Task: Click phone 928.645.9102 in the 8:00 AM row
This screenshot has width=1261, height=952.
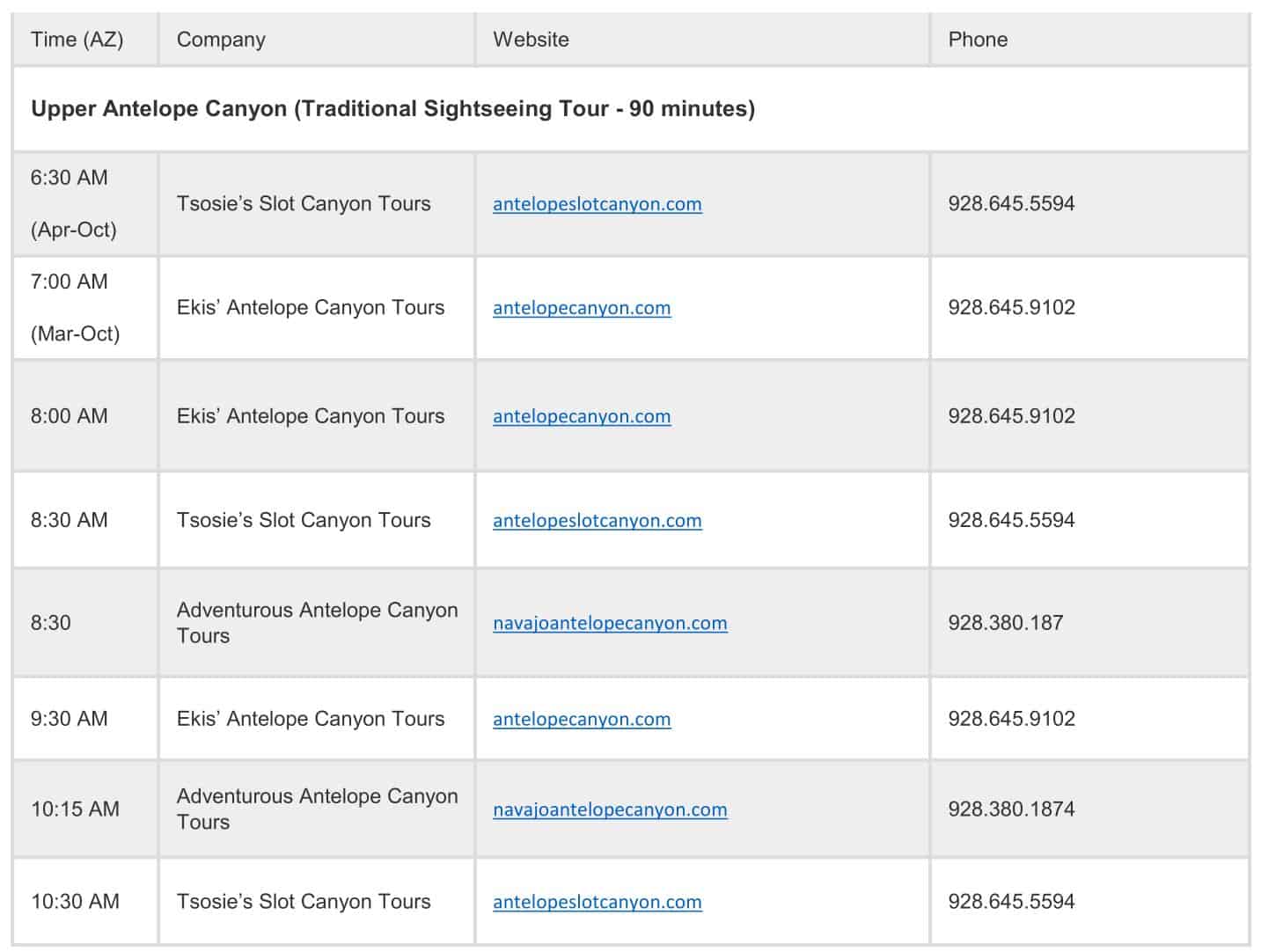Action: tap(1011, 416)
